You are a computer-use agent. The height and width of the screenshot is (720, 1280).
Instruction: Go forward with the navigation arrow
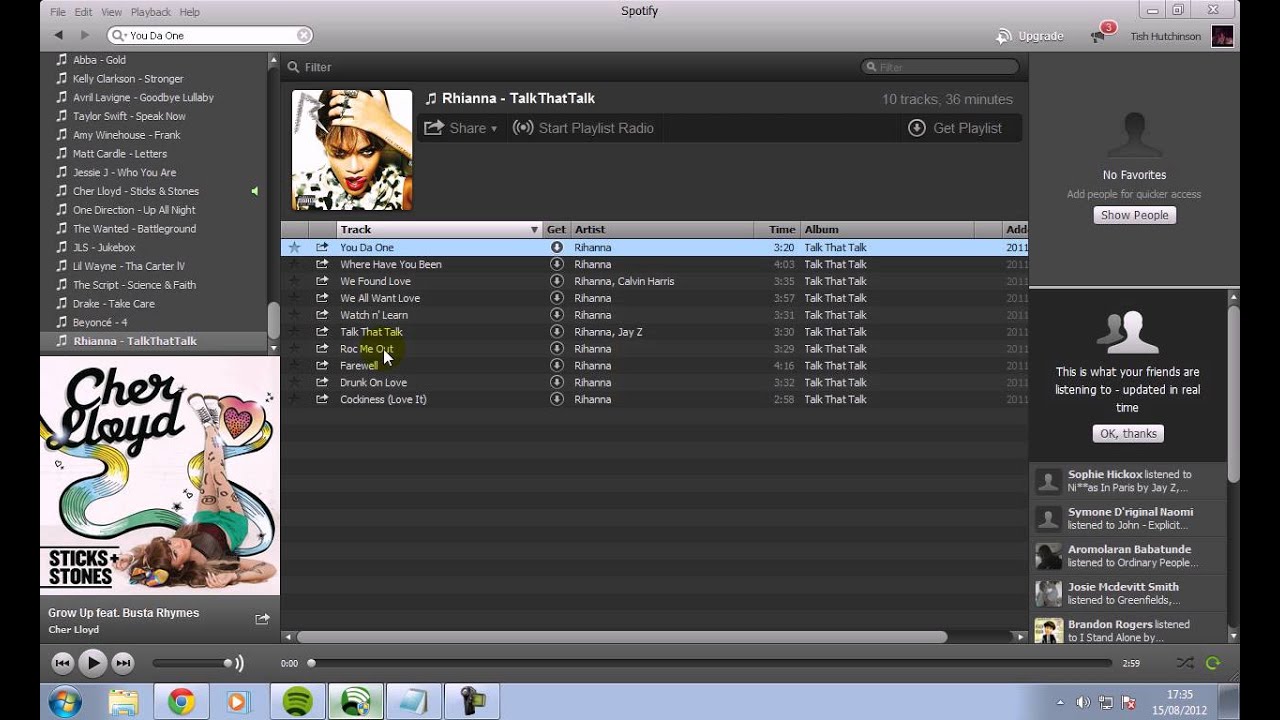point(85,35)
